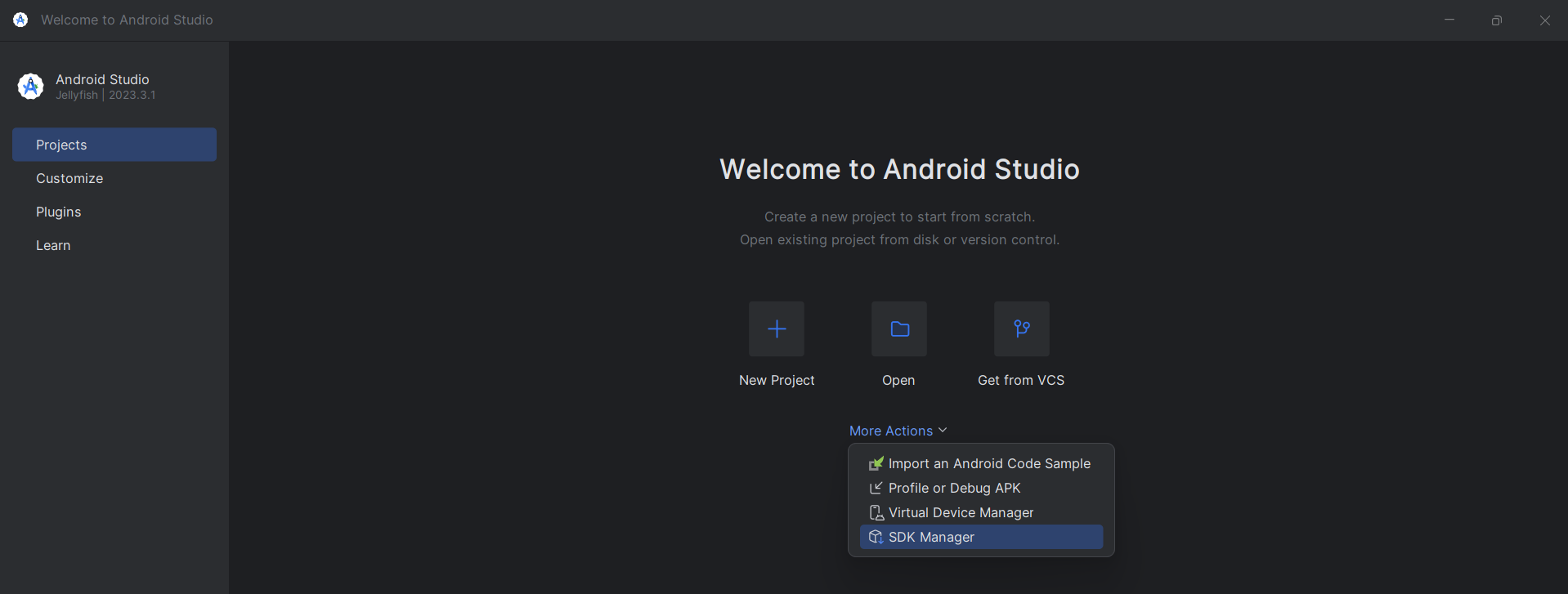Screen dimensions: 1568x594
Task: Click the Android Studio title bar icon
Action: (x=20, y=20)
